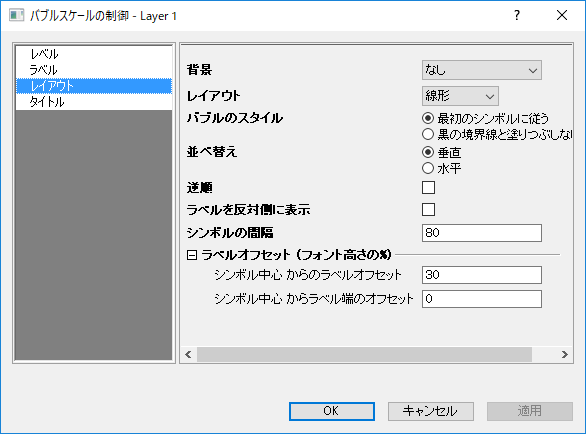The width and height of the screenshot is (586, 434).
Task: Enable the 逆順 checkbox
Action: pos(428,187)
